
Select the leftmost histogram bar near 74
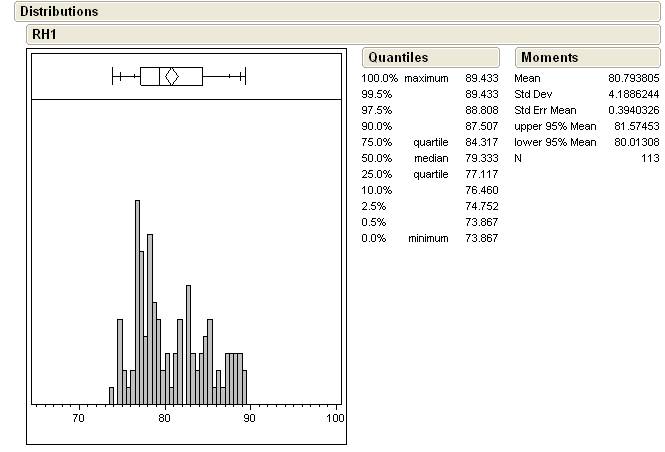(x=112, y=395)
